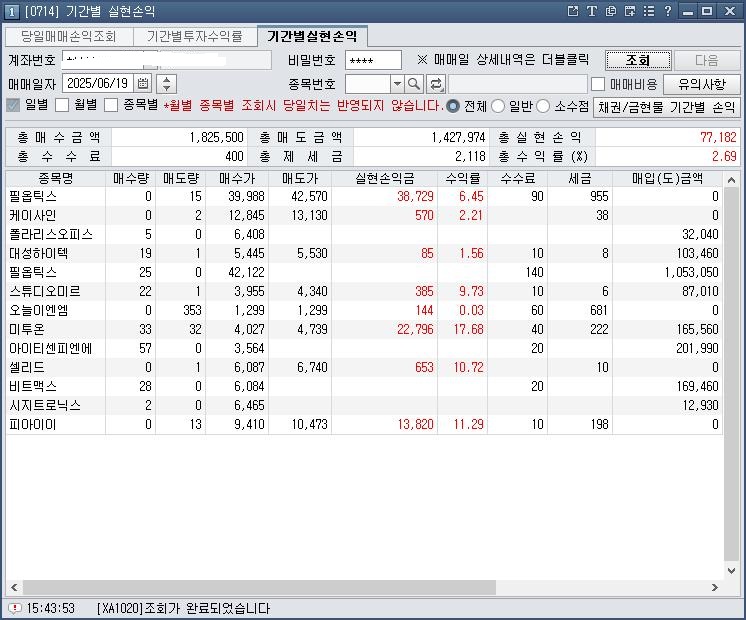Click 채권/금현물 기간별 손익 button

667,108
